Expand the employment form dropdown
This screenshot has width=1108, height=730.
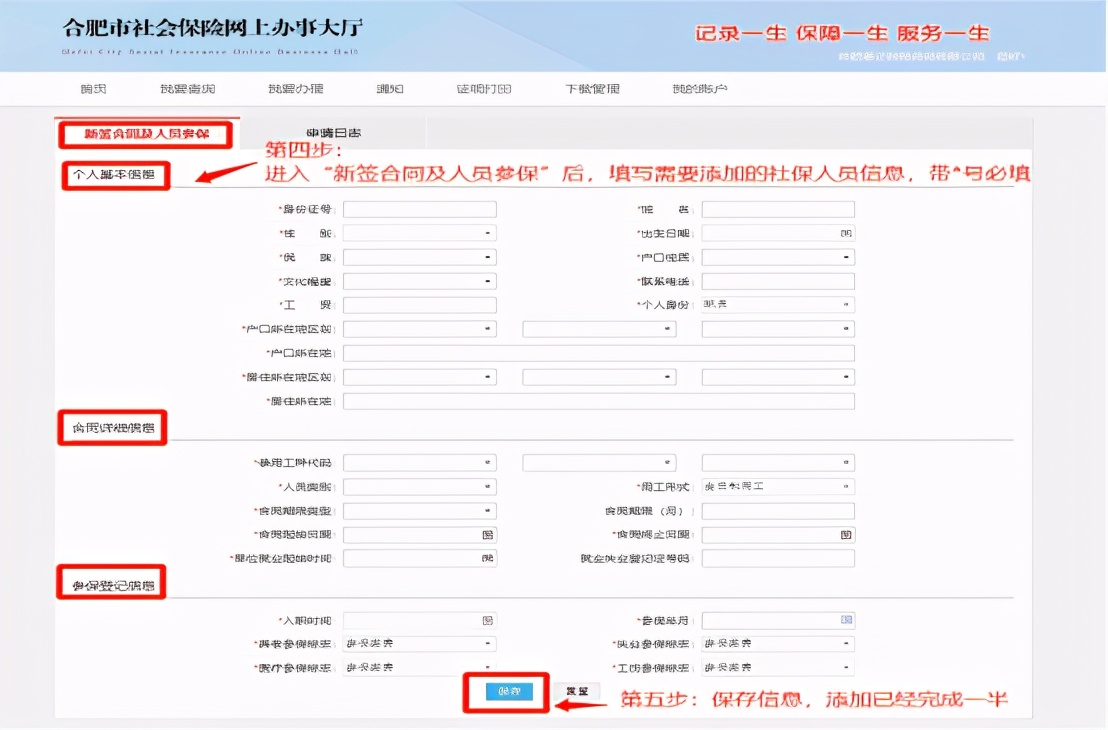coord(778,486)
